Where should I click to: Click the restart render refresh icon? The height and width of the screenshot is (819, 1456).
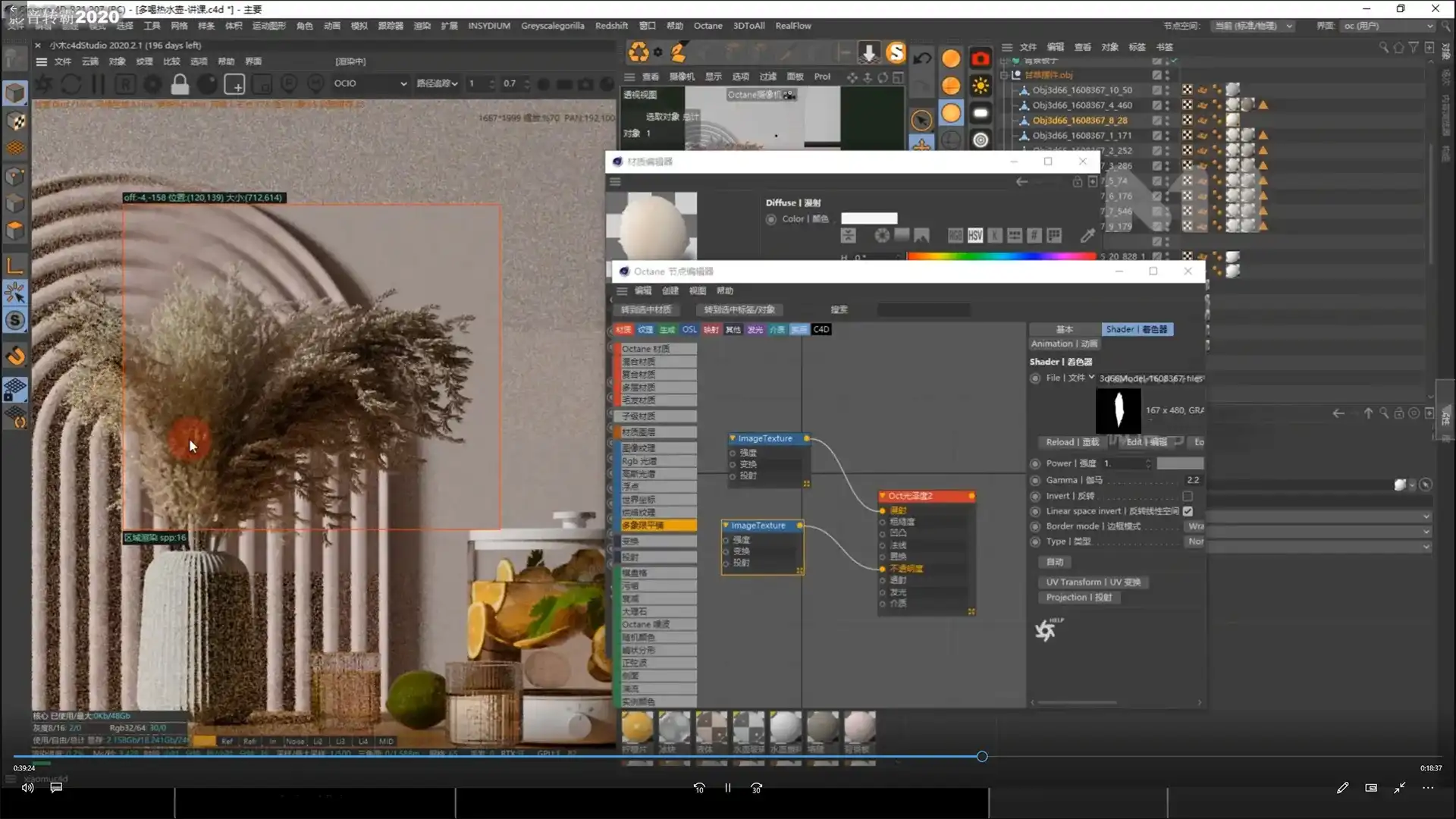71,84
